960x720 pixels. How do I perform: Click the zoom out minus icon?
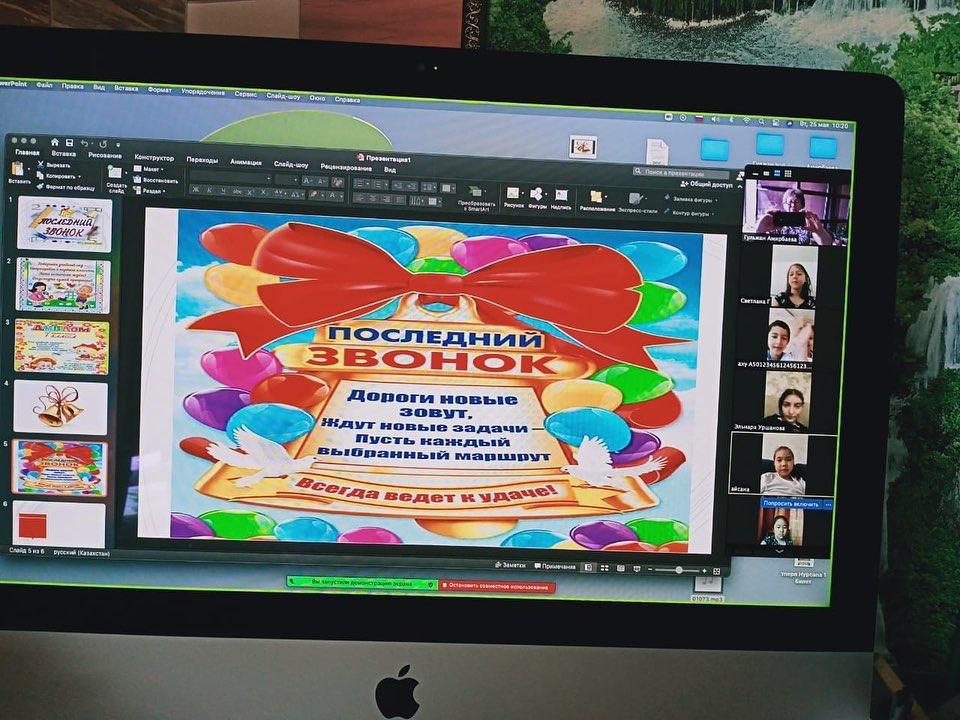click(x=650, y=569)
